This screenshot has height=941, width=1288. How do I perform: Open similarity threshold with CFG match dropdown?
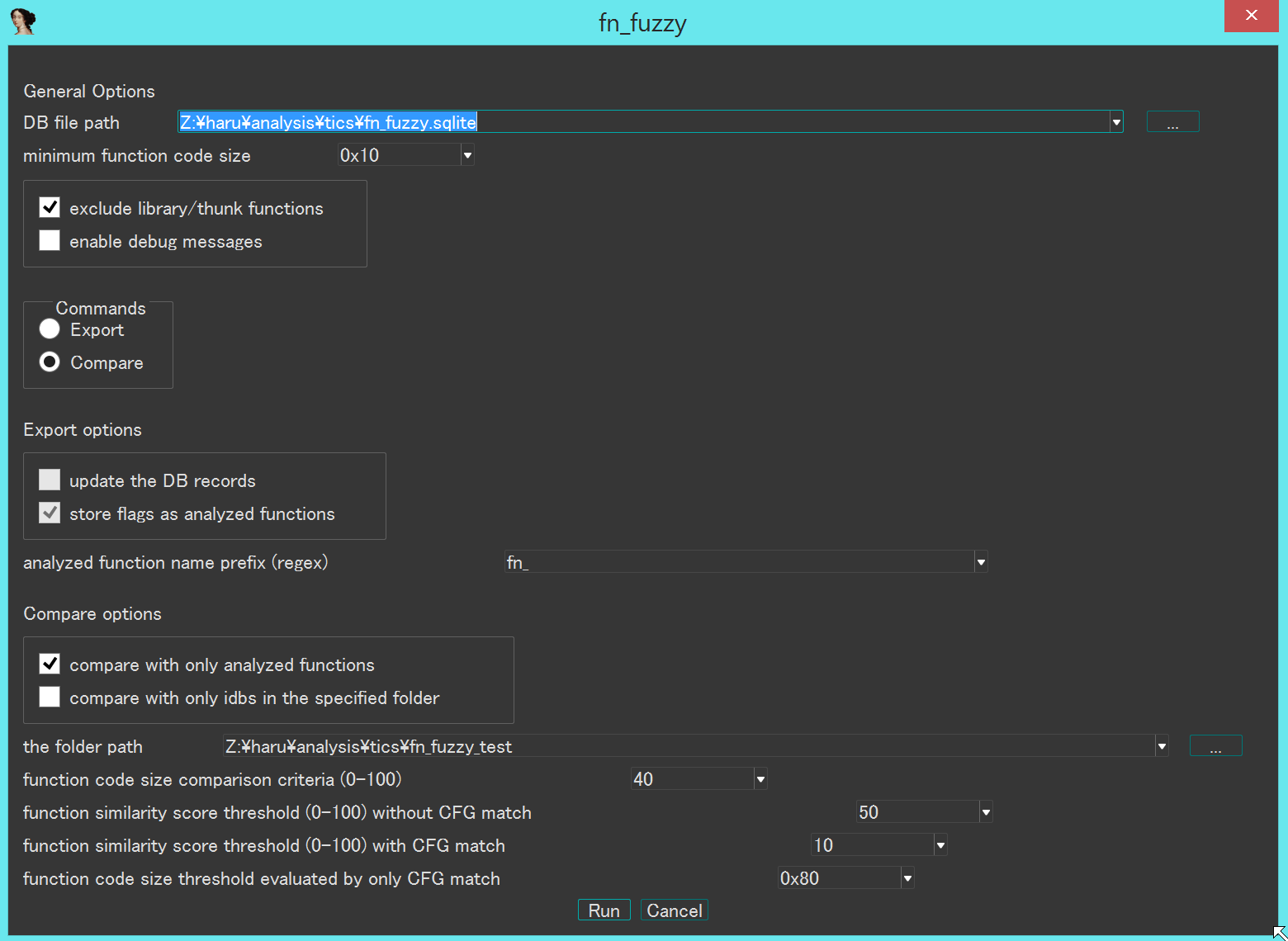(x=940, y=845)
